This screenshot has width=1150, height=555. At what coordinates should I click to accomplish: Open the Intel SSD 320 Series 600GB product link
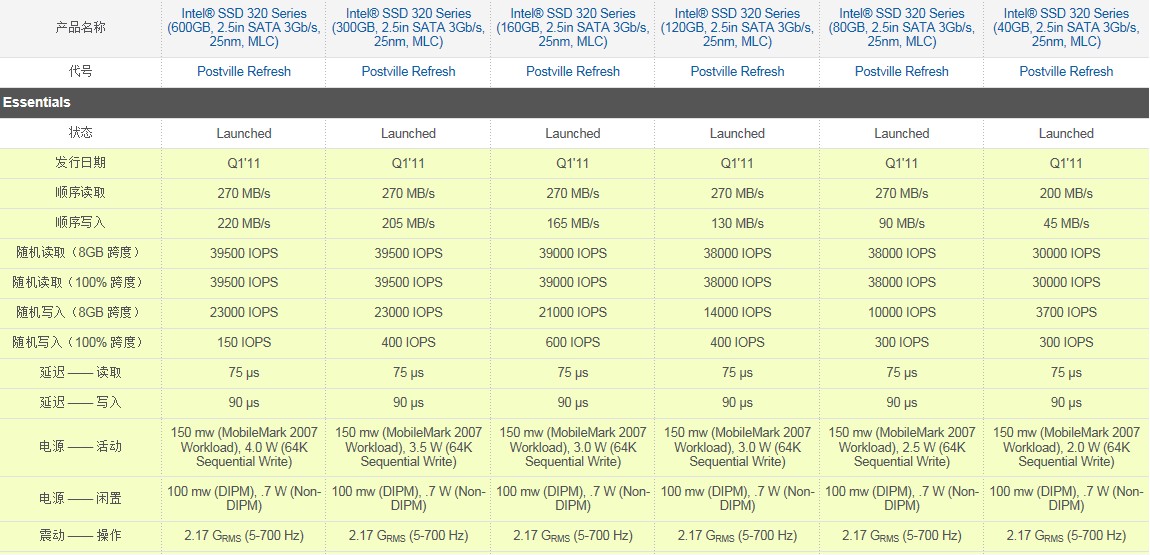tap(244, 28)
